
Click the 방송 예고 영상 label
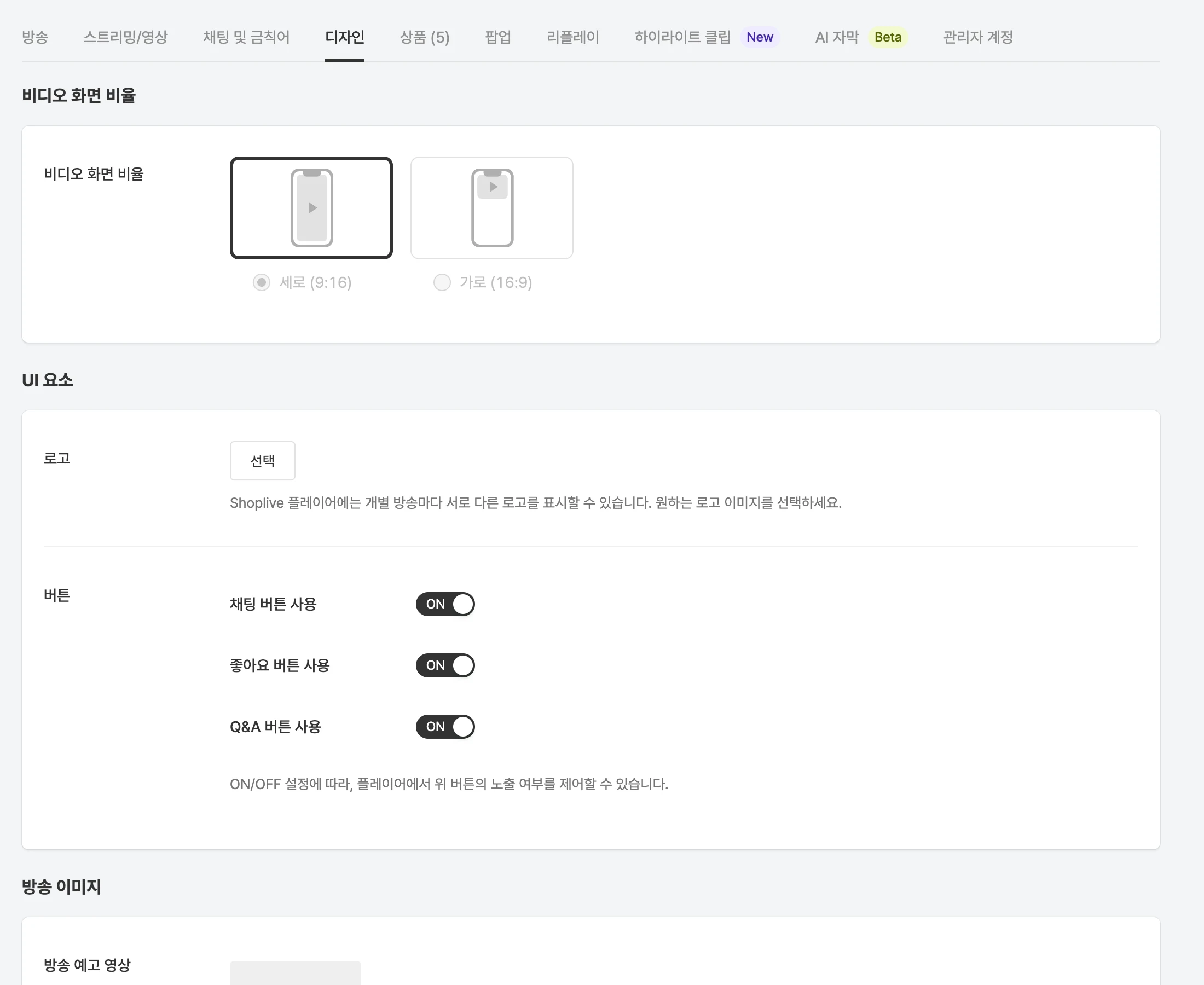click(87, 965)
